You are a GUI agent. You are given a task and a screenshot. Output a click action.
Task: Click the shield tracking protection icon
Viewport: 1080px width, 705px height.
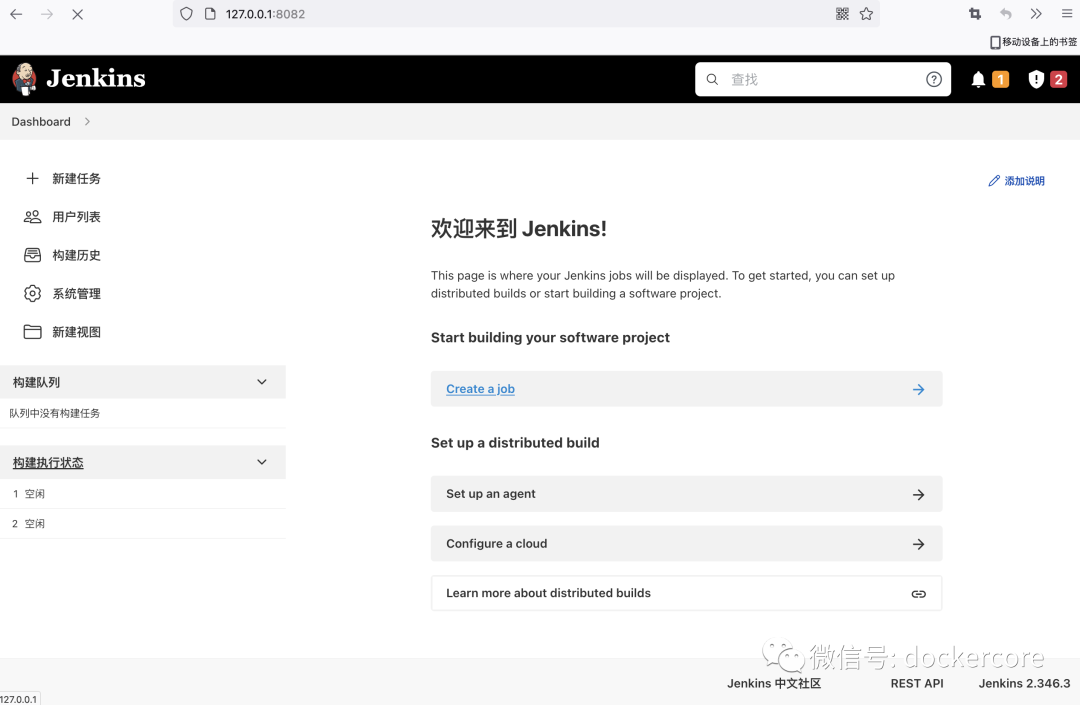point(186,14)
